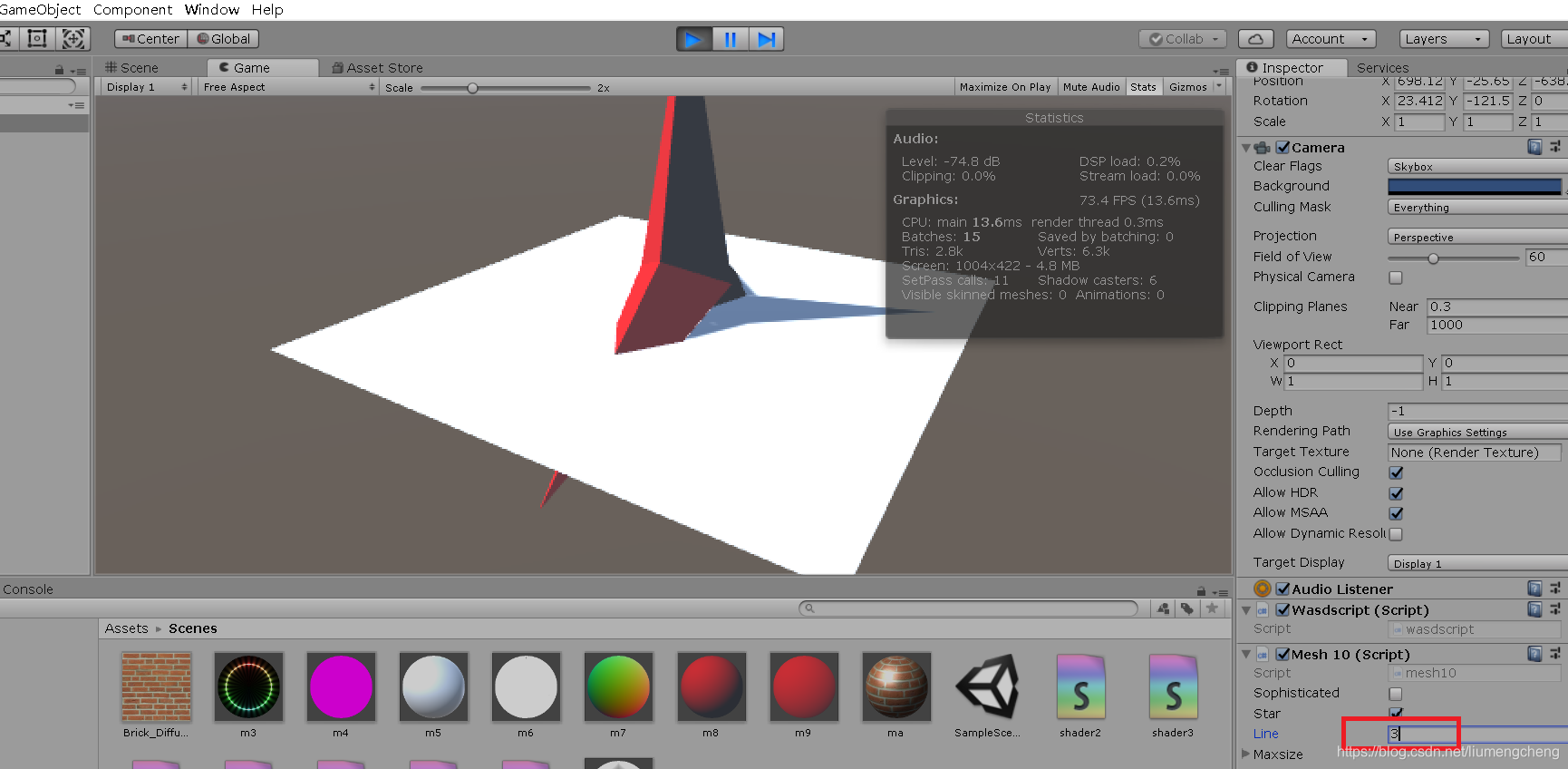1568x769 pixels.
Task: Toggle the Audio Listener enabled checkbox
Action: pos(1283,589)
